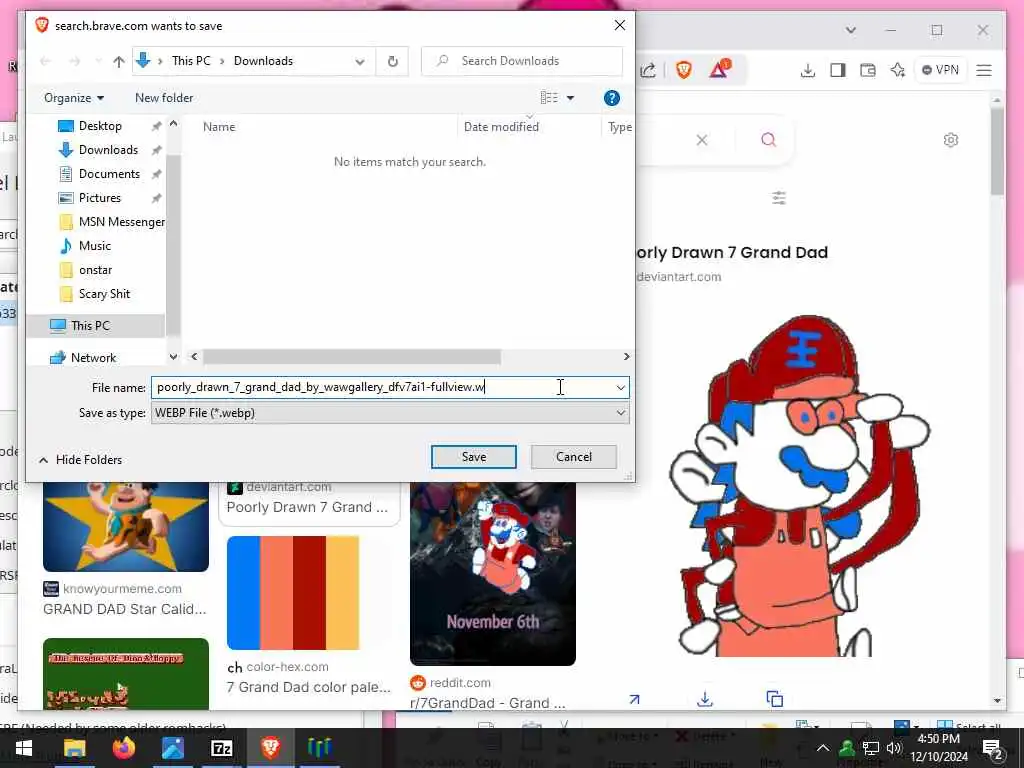Collapse folders with Hide Folders
The width and height of the screenshot is (1024, 768).
(80, 460)
